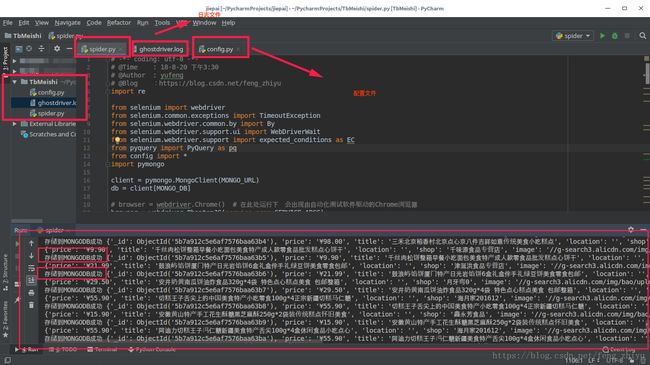
Task: Toggle scroll to end in console
Action: (32, 281)
